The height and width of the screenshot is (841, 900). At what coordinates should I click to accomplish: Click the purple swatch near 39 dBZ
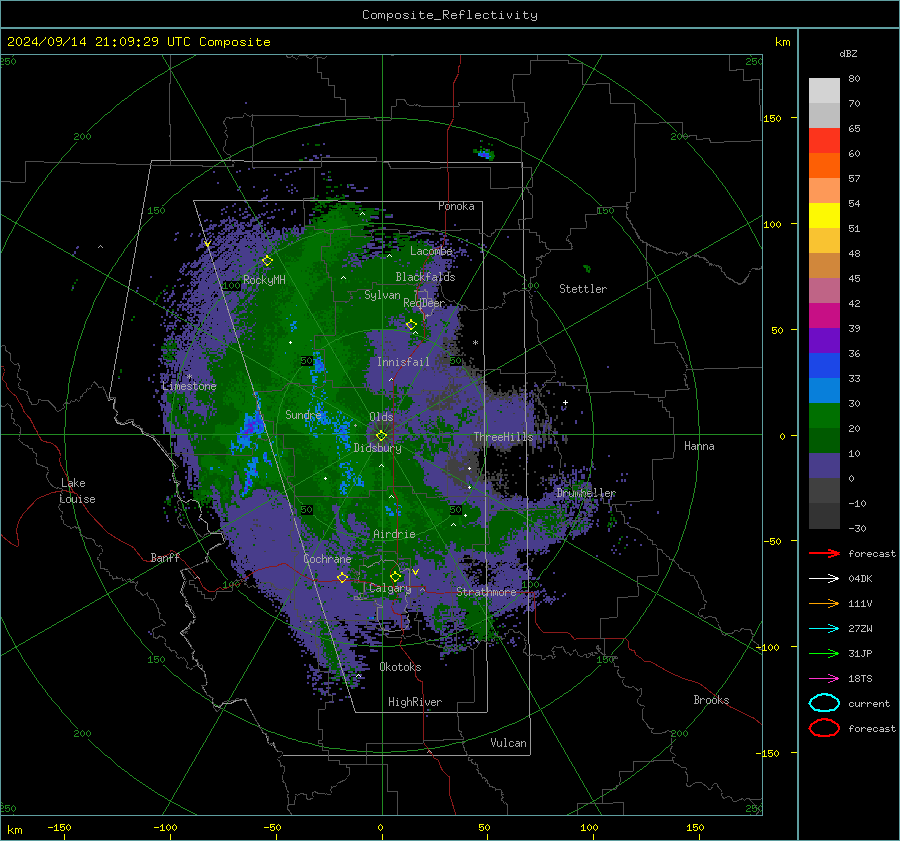coord(824,340)
